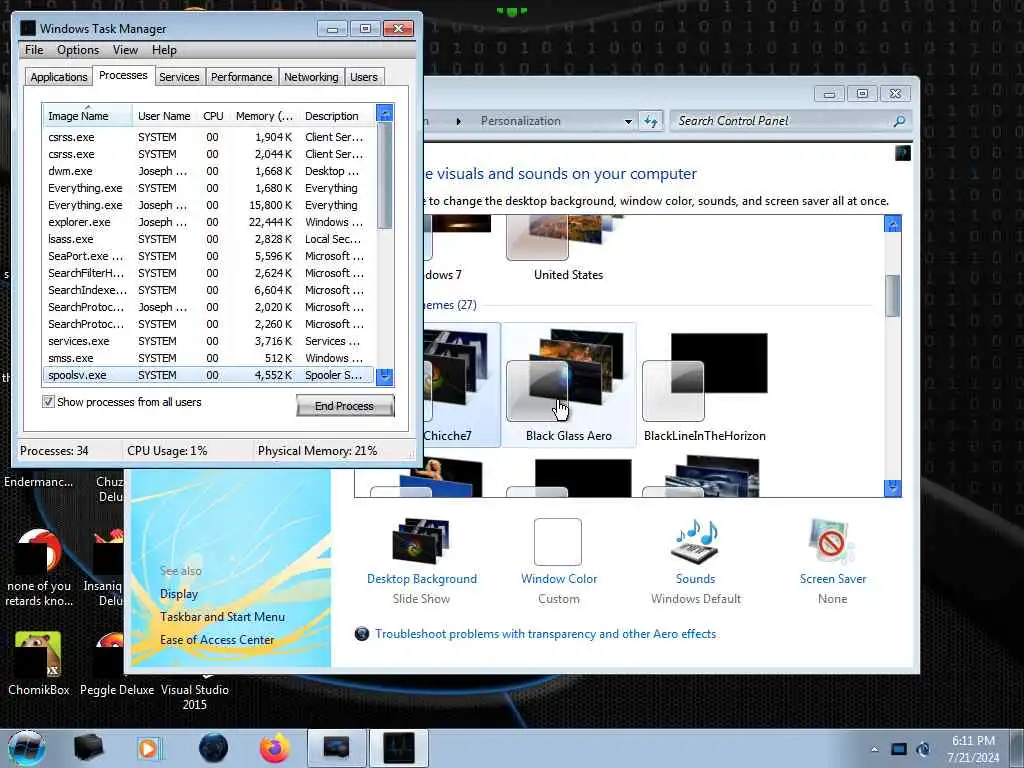Select the lsass.exe process row
The image size is (1024, 768).
[209, 239]
